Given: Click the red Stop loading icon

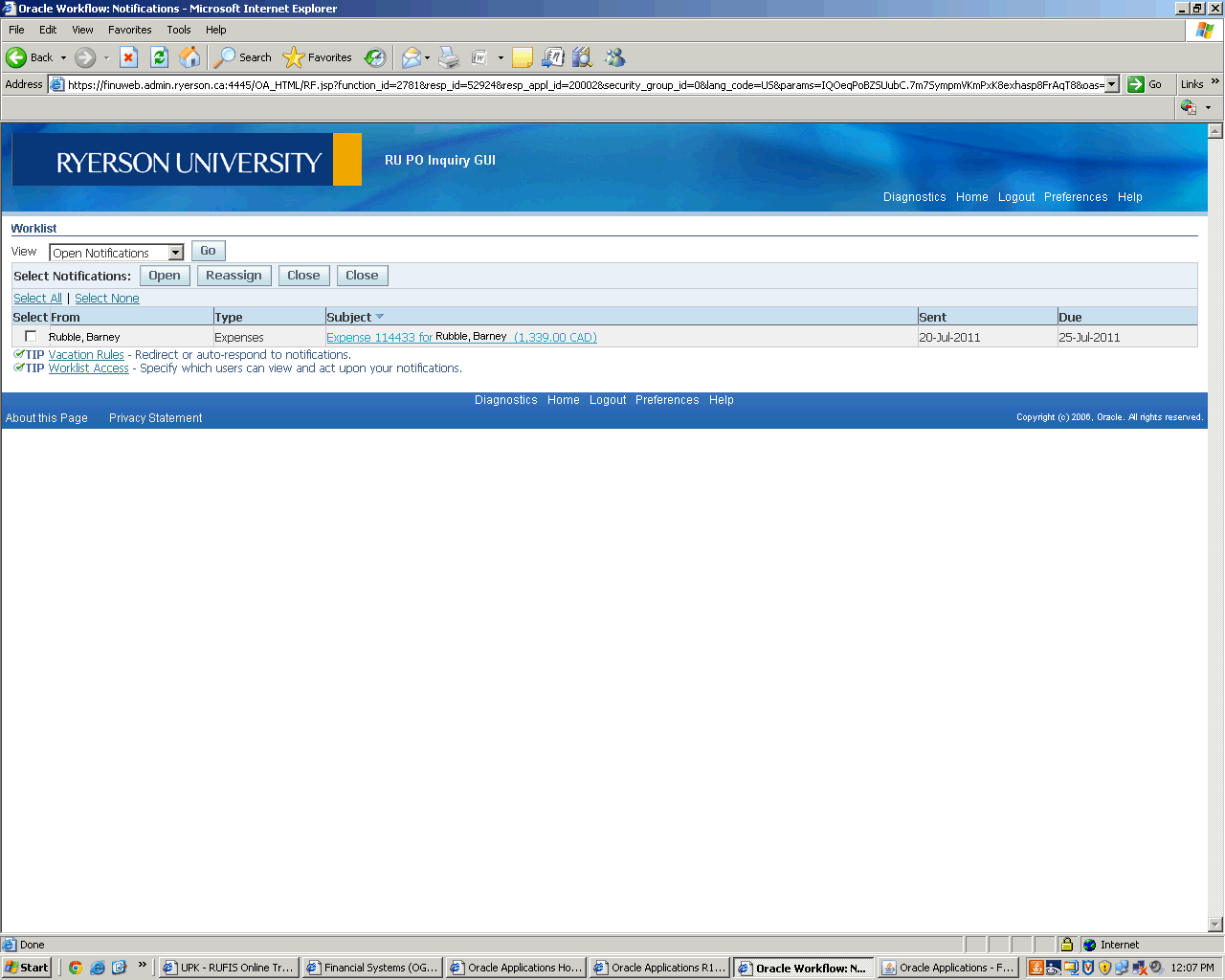Looking at the screenshot, I should click(x=129, y=57).
